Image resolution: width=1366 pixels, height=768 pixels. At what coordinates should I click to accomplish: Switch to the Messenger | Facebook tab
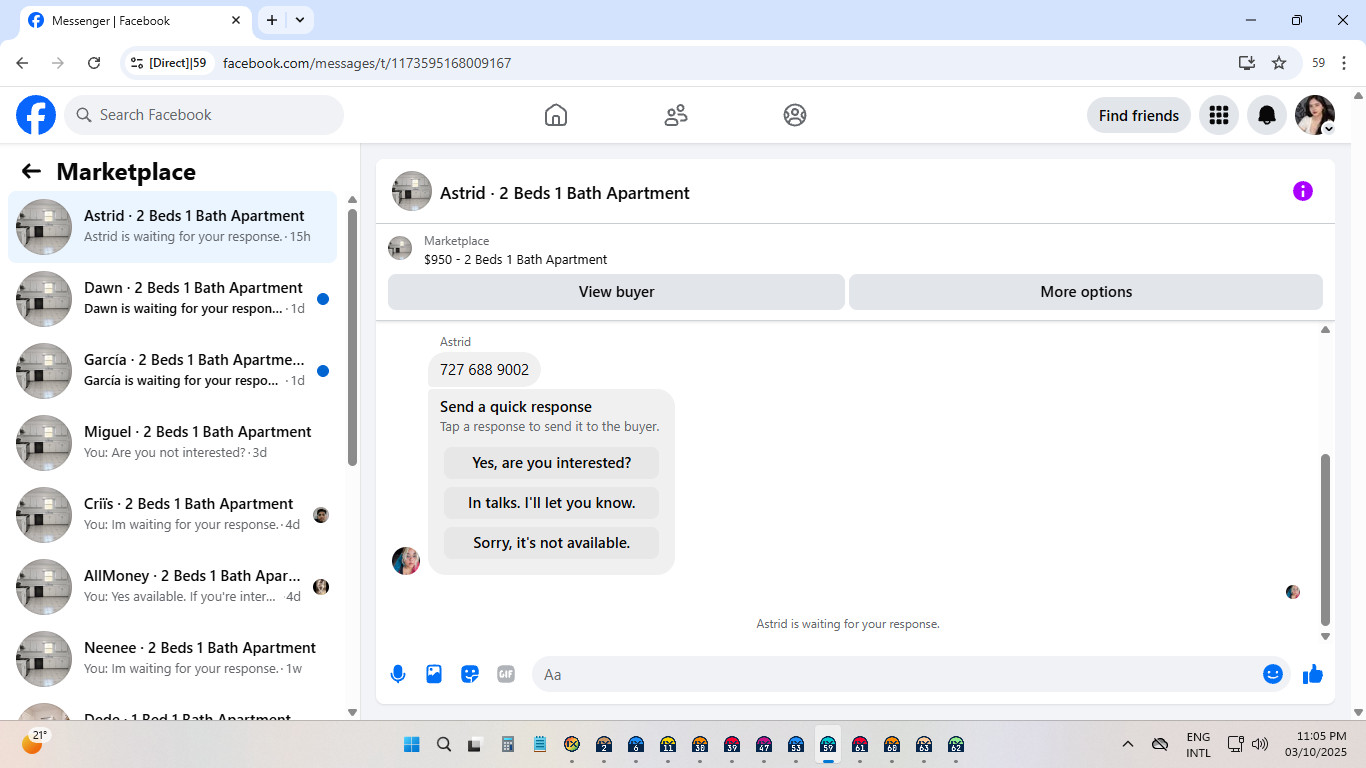pos(138,20)
